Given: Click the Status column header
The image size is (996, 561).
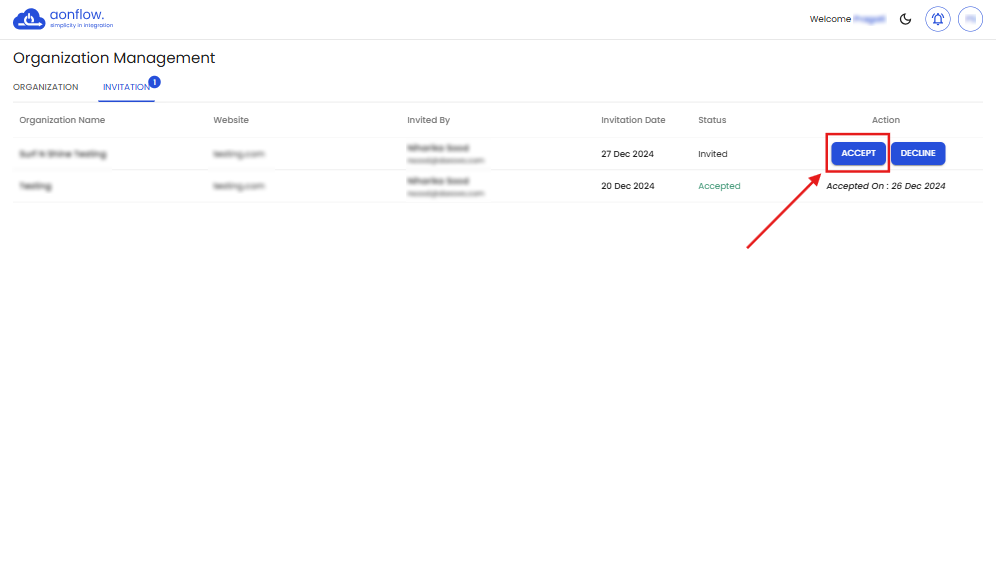Looking at the screenshot, I should pyautogui.click(x=712, y=120).
